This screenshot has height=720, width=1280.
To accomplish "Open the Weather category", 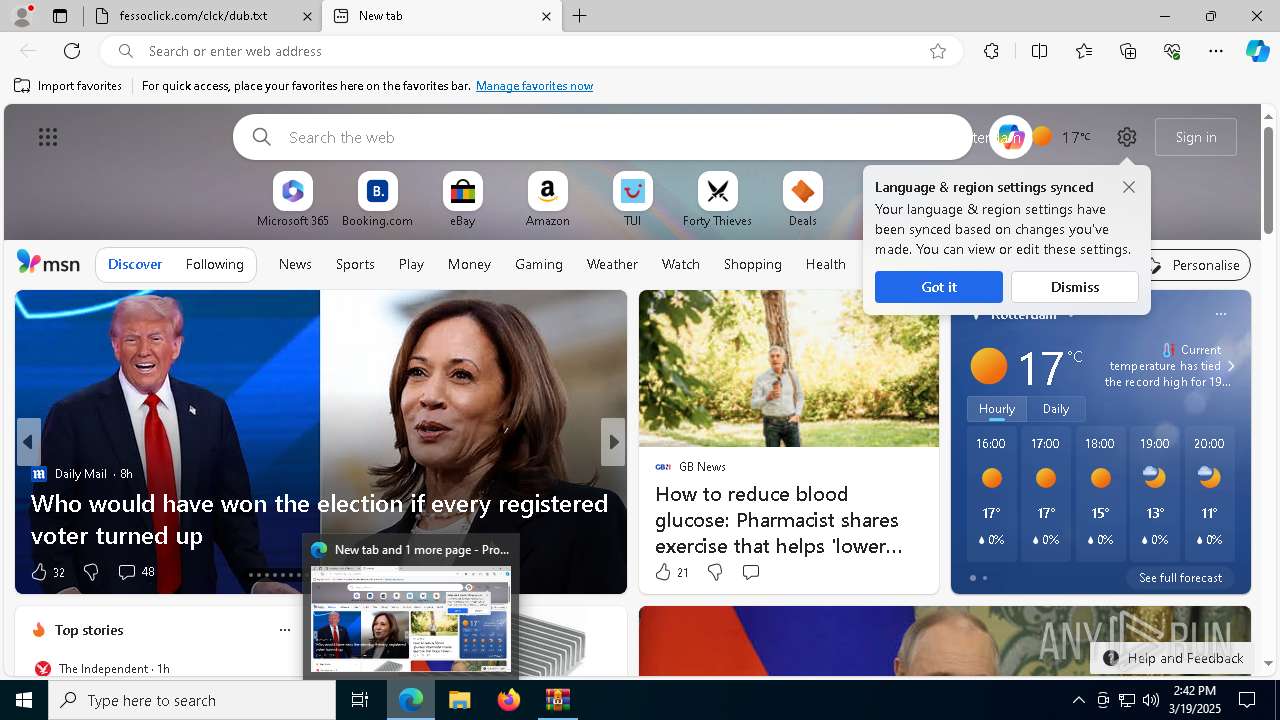I will (612, 264).
